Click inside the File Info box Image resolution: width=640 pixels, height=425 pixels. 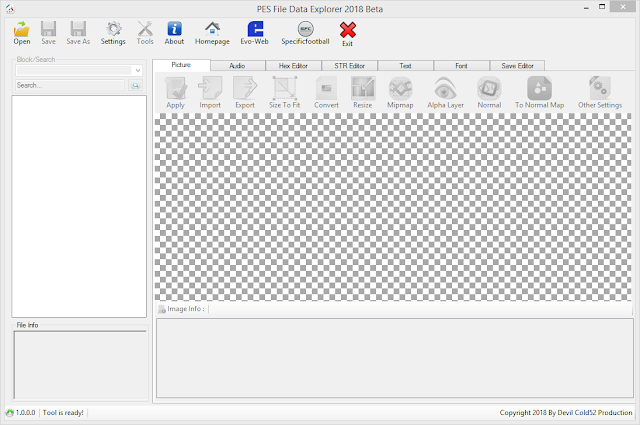[x=80, y=365]
